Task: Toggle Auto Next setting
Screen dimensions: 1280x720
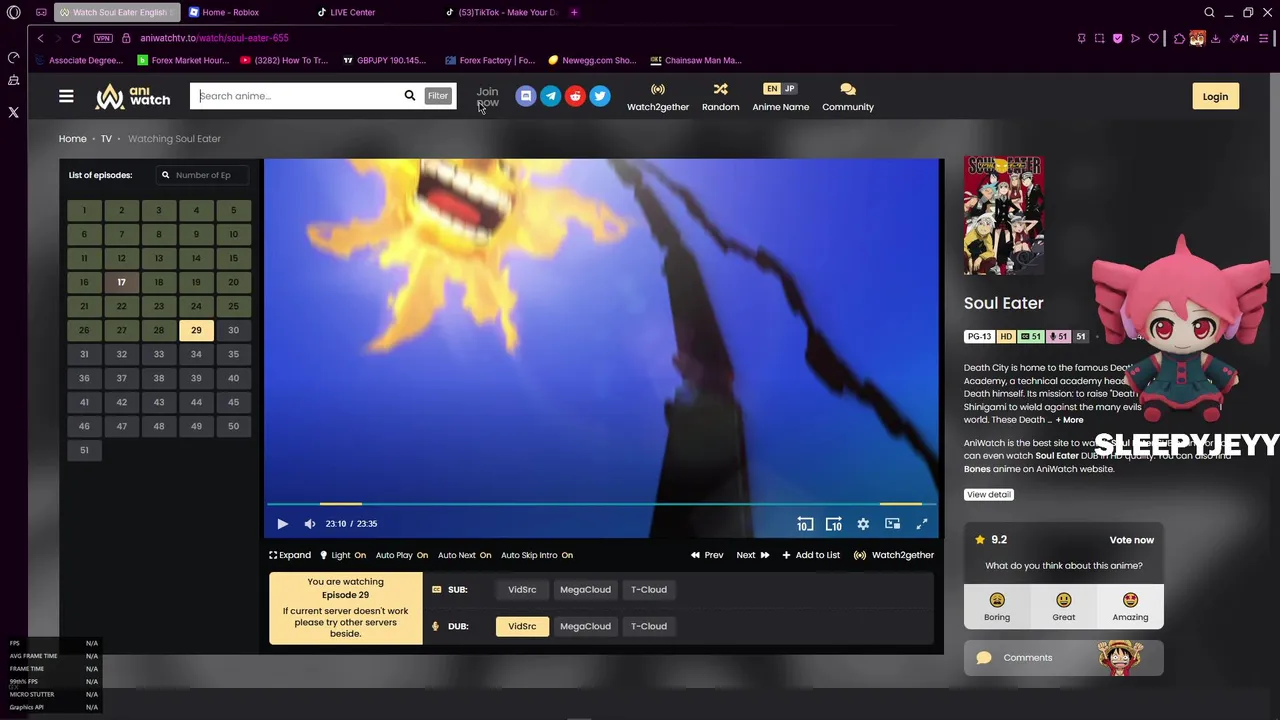Action: point(464,555)
